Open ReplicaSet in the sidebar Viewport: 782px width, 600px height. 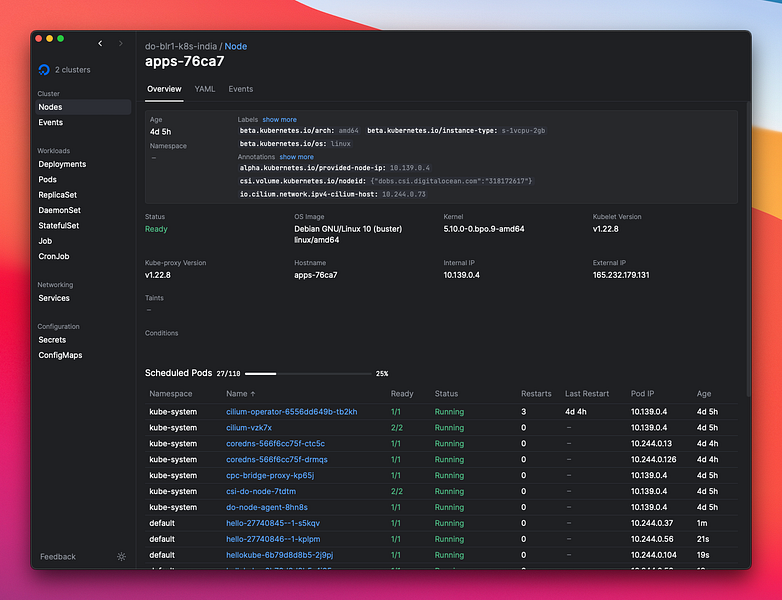click(58, 195)
